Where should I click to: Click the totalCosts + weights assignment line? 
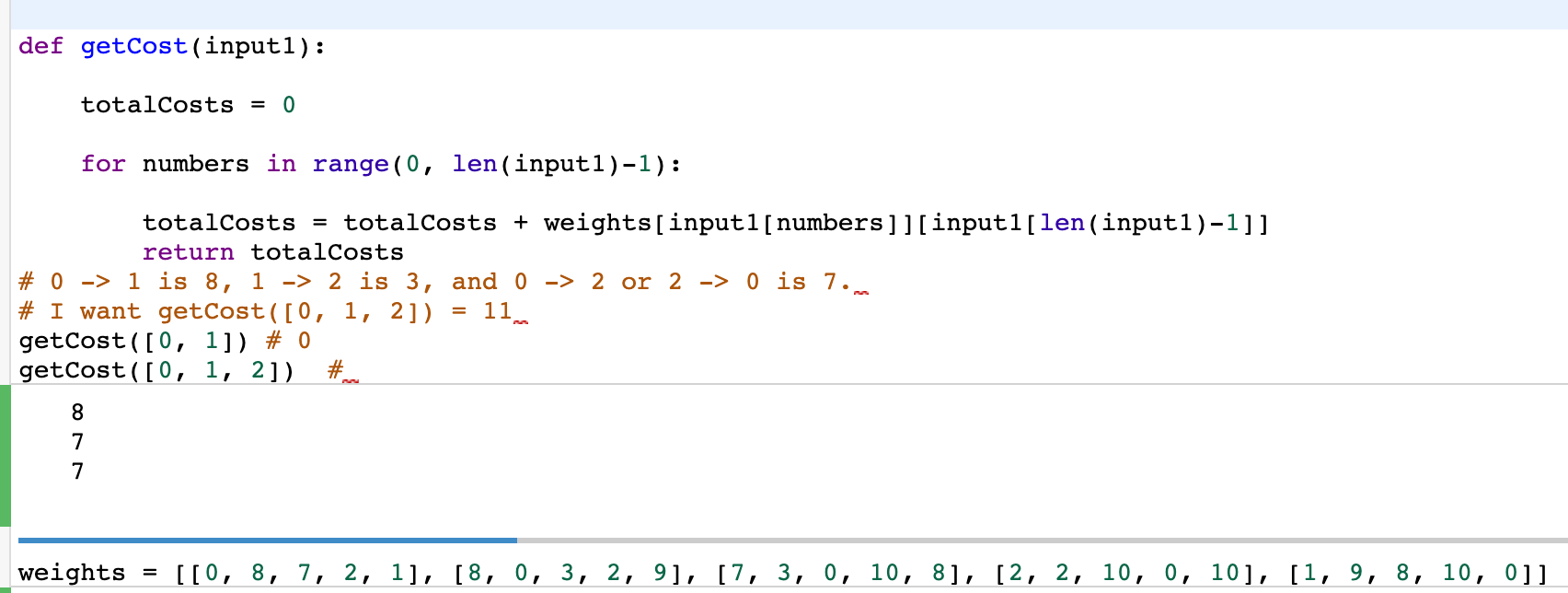tap(706, 223)
